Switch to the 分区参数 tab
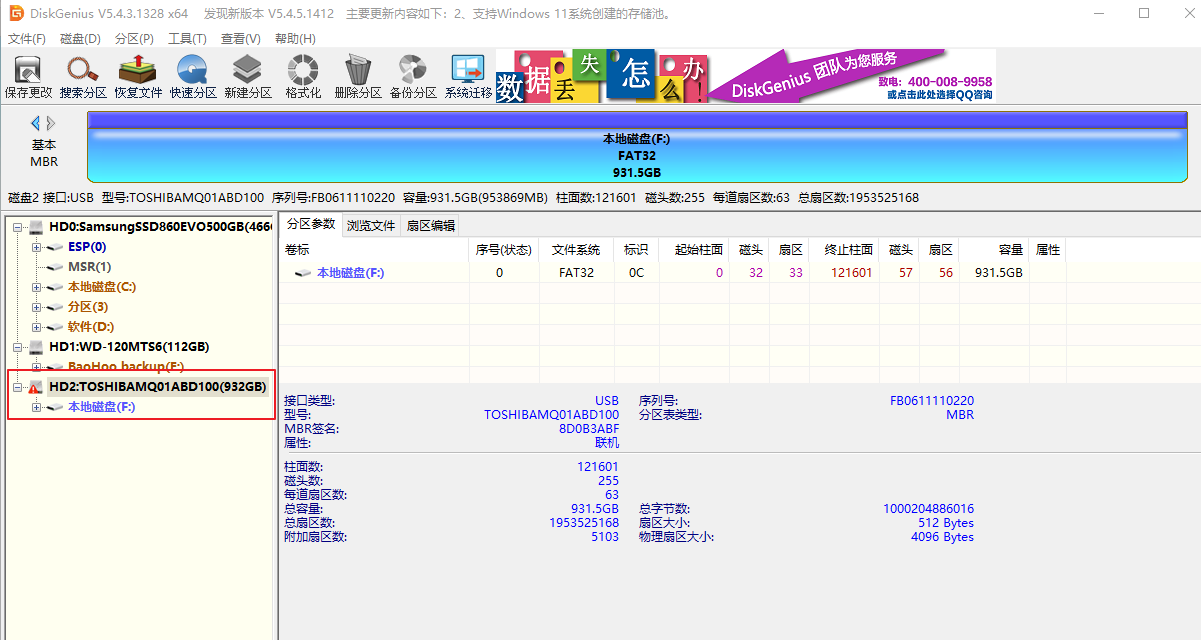Viewport: 1201px width, 640px height. pos(310,224)
